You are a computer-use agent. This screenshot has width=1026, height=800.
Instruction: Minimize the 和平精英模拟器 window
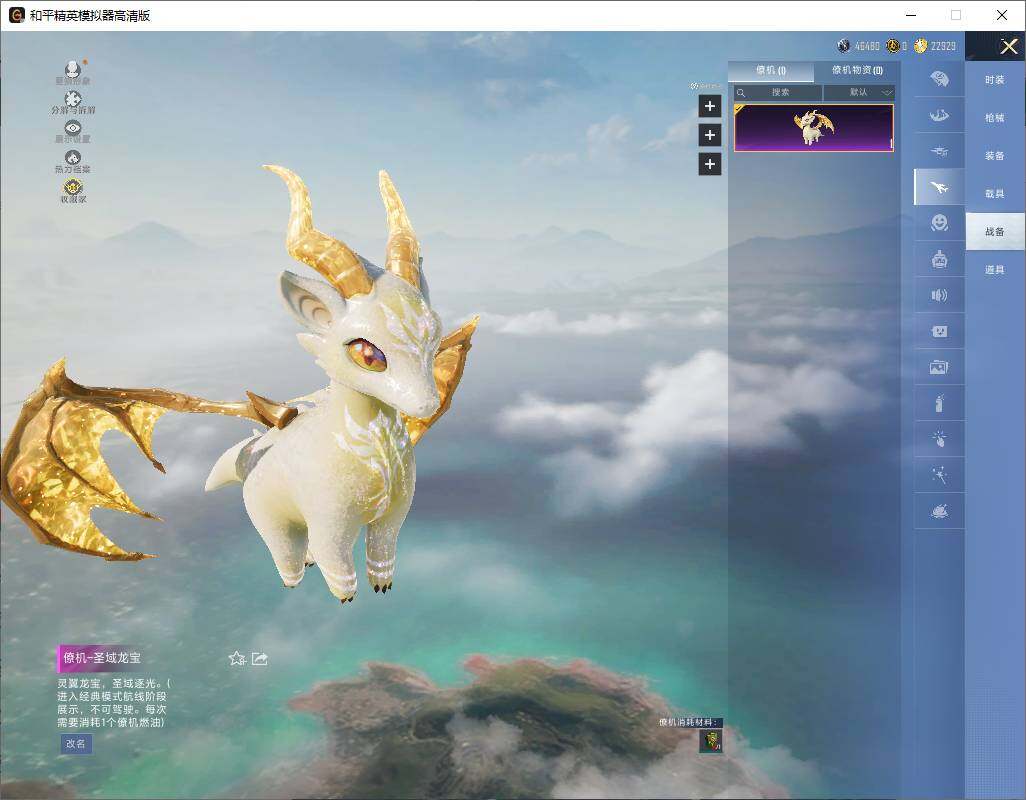911,15
